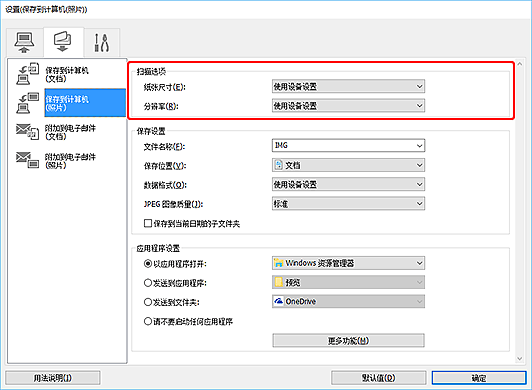Select 请不要启动任何应用程序 radio button
This screenshot has width=532, height=390.
tap(148, 321)
